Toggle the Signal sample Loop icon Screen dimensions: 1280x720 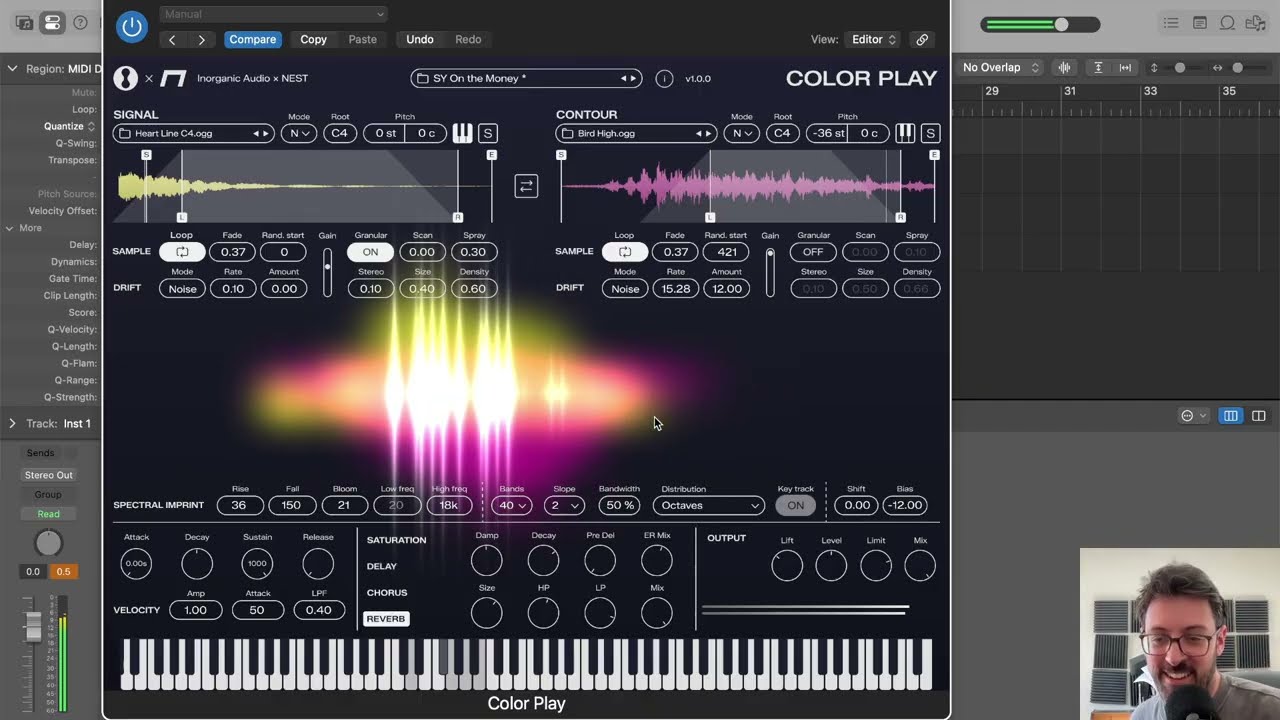point(182,252)
